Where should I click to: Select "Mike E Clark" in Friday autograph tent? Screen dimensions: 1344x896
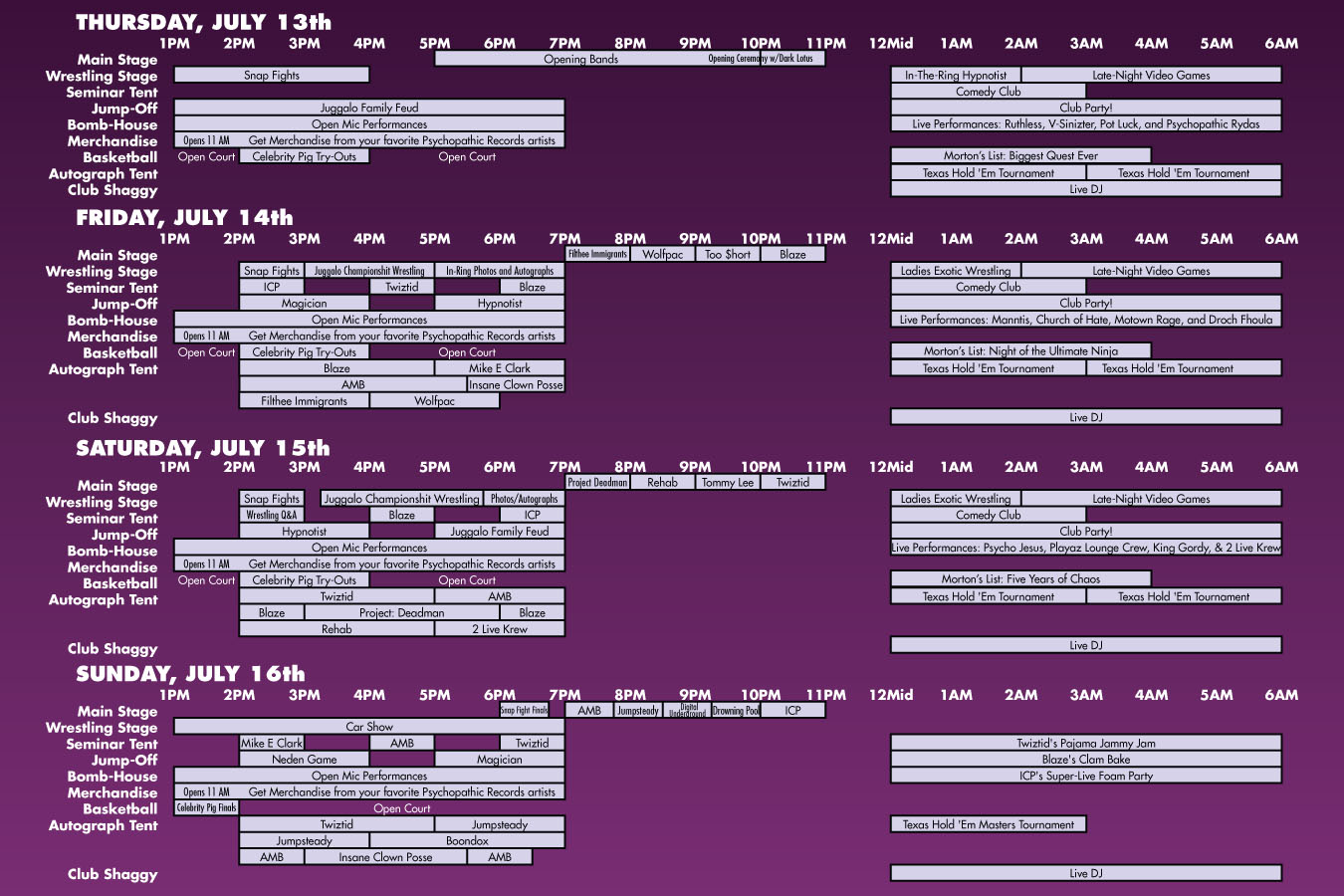(500, 368)
